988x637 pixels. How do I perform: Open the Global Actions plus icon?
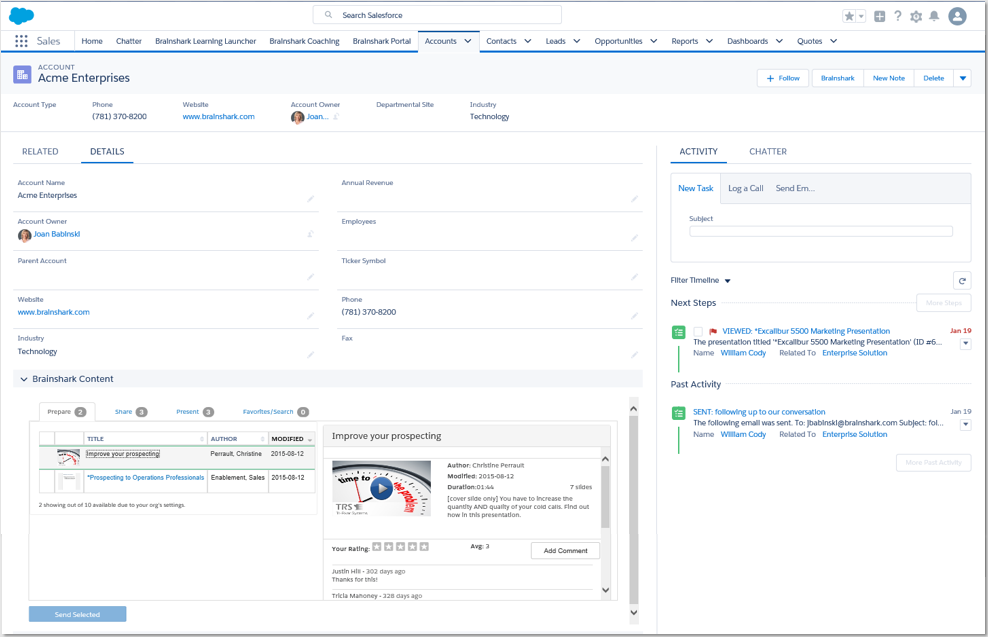pyautogui.click(x=880, y=16)
